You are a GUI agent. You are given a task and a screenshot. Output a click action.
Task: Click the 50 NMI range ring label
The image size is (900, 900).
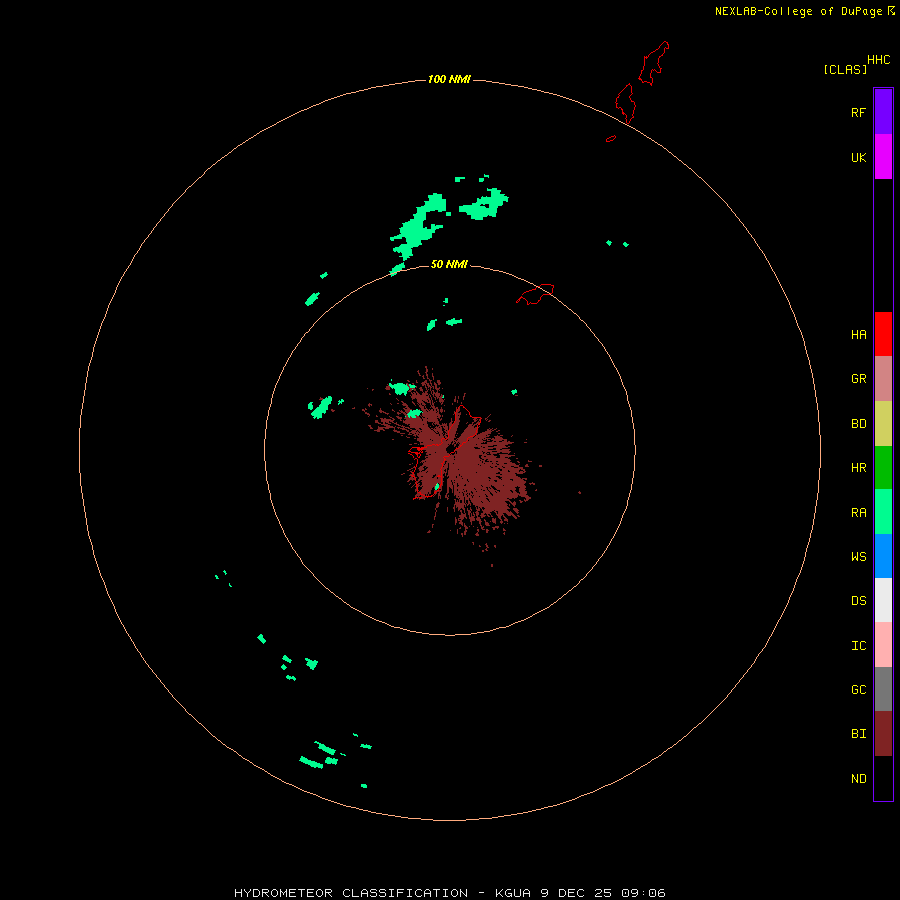(449, 264)
